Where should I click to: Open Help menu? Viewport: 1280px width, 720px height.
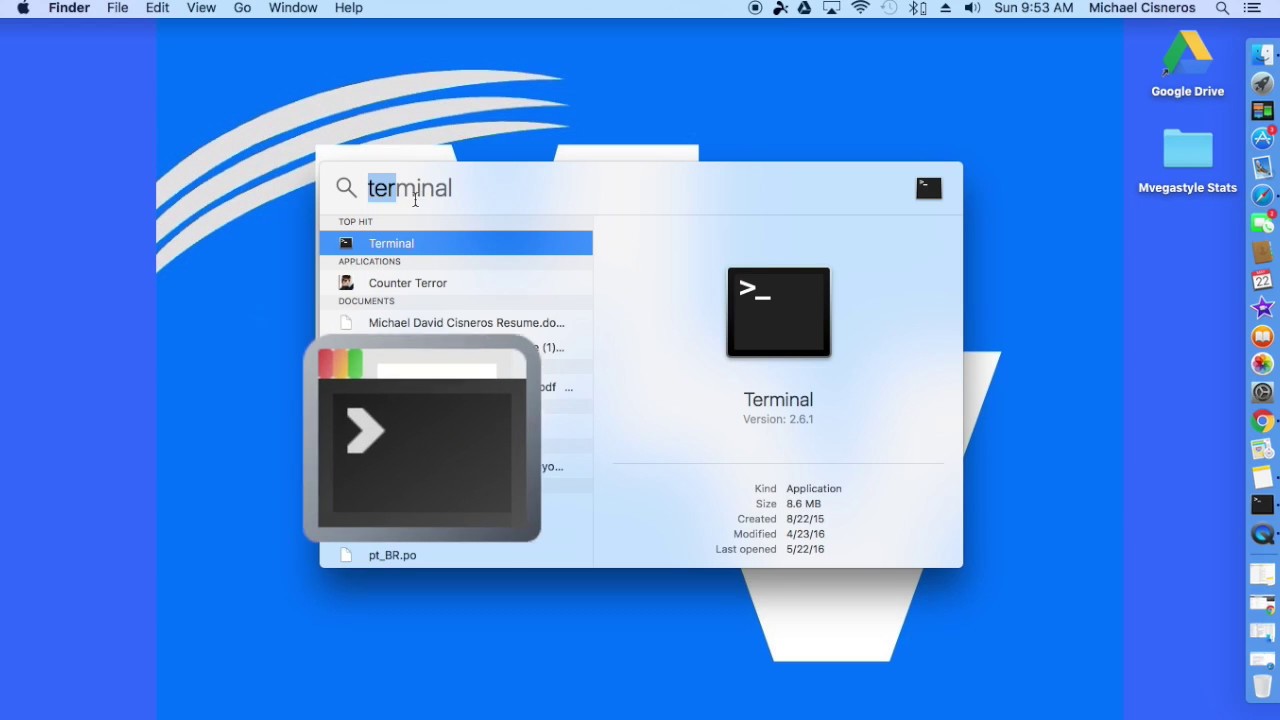coord(348,8)
